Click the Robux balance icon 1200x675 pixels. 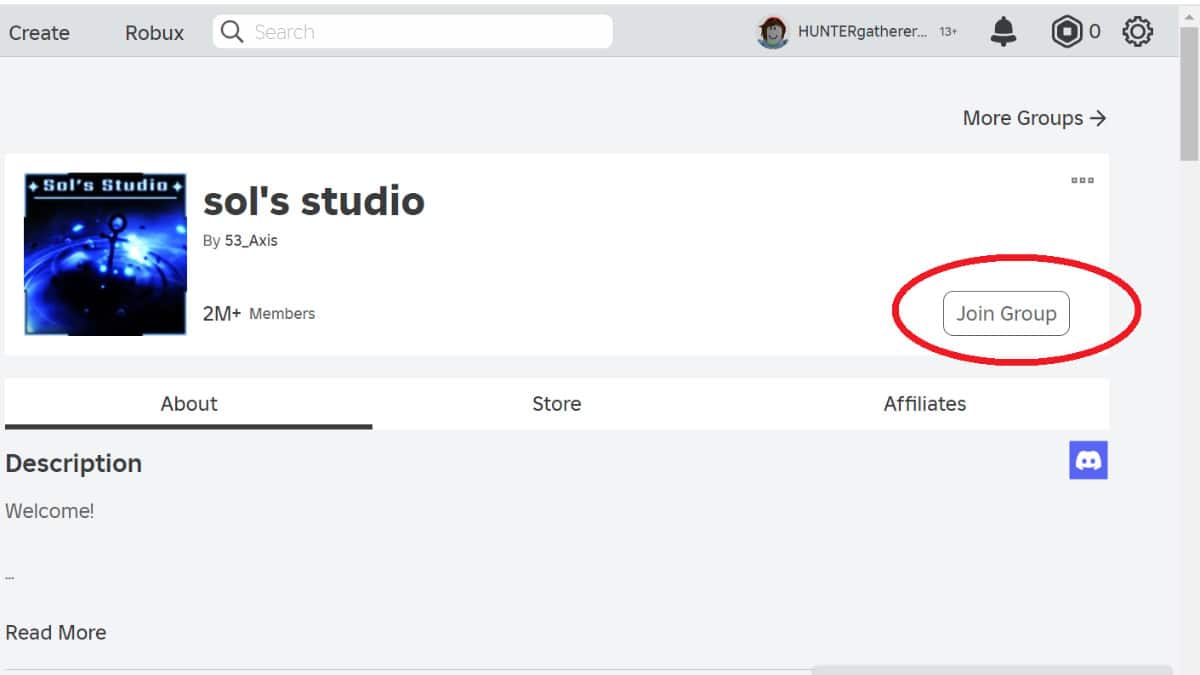coord(1062,31)
